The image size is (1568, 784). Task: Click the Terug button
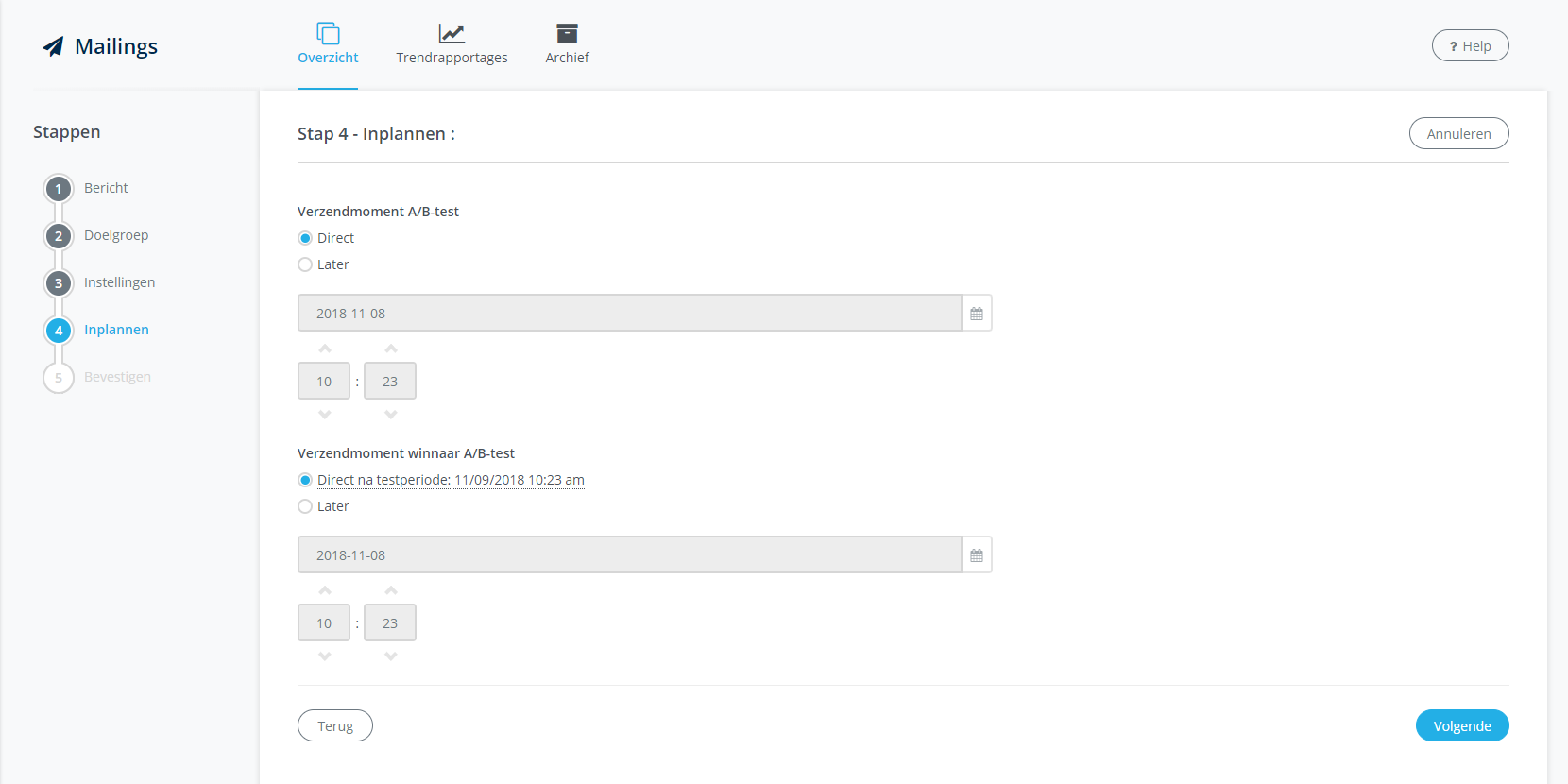[x=335, y=725]
